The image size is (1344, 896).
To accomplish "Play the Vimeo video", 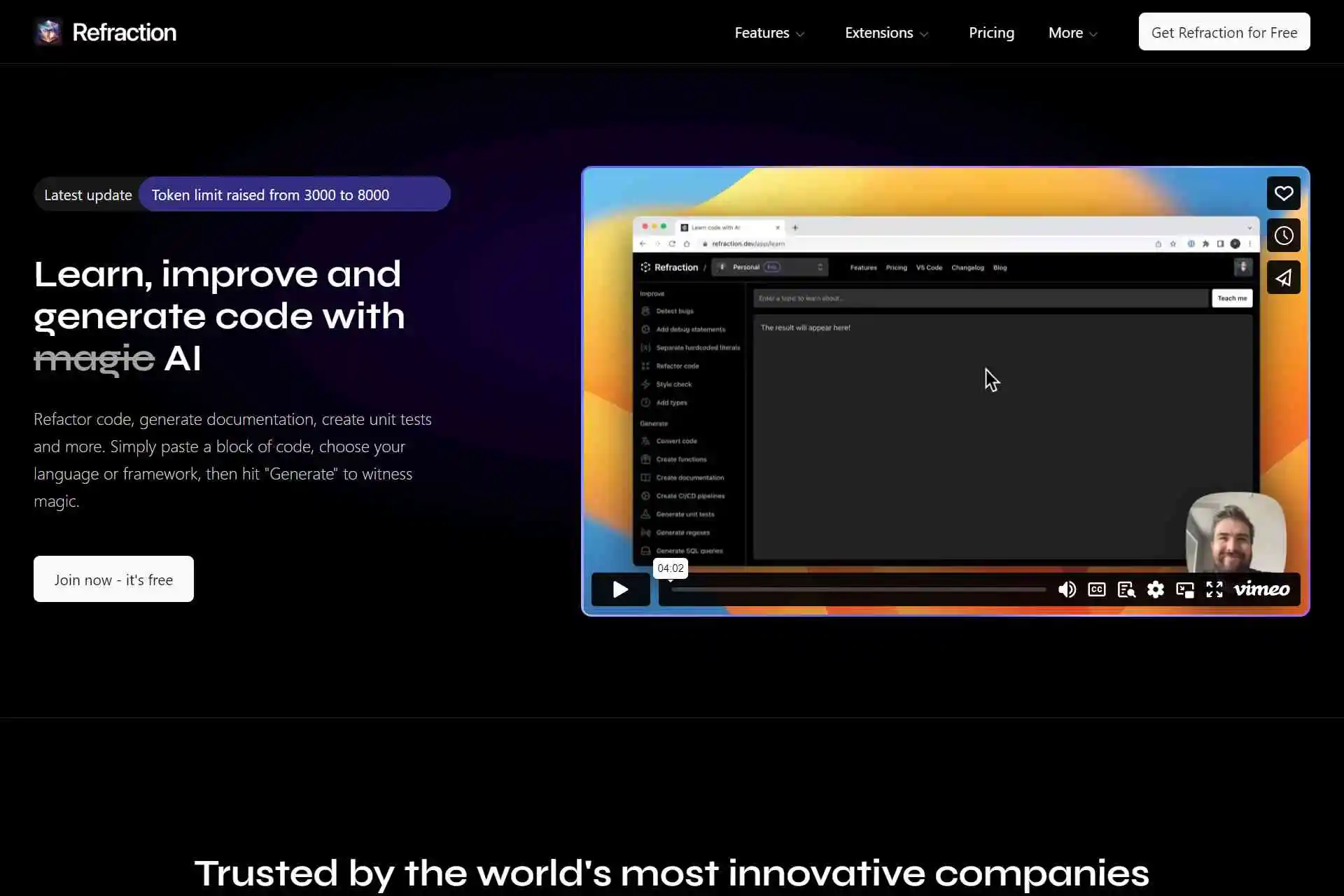I will point(620,589).
